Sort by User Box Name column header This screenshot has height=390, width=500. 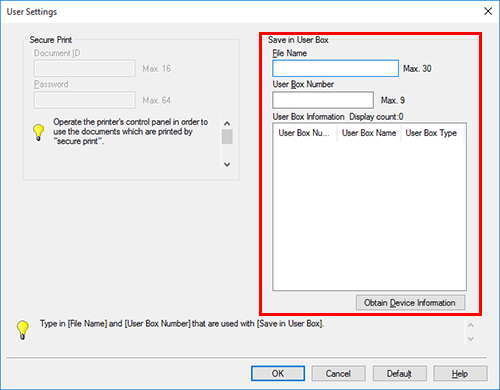pyautogui.click(x=369, y=133)
